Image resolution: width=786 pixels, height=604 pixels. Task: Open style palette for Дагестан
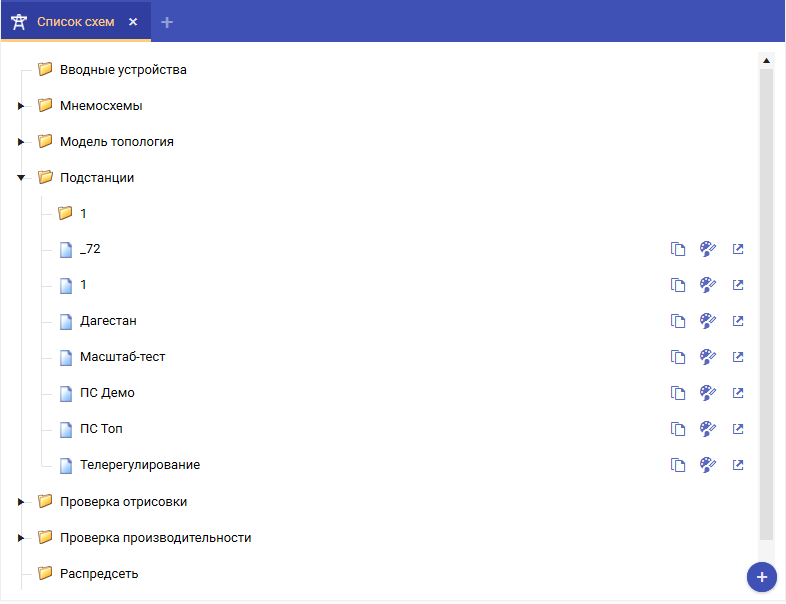pos(708,321)
